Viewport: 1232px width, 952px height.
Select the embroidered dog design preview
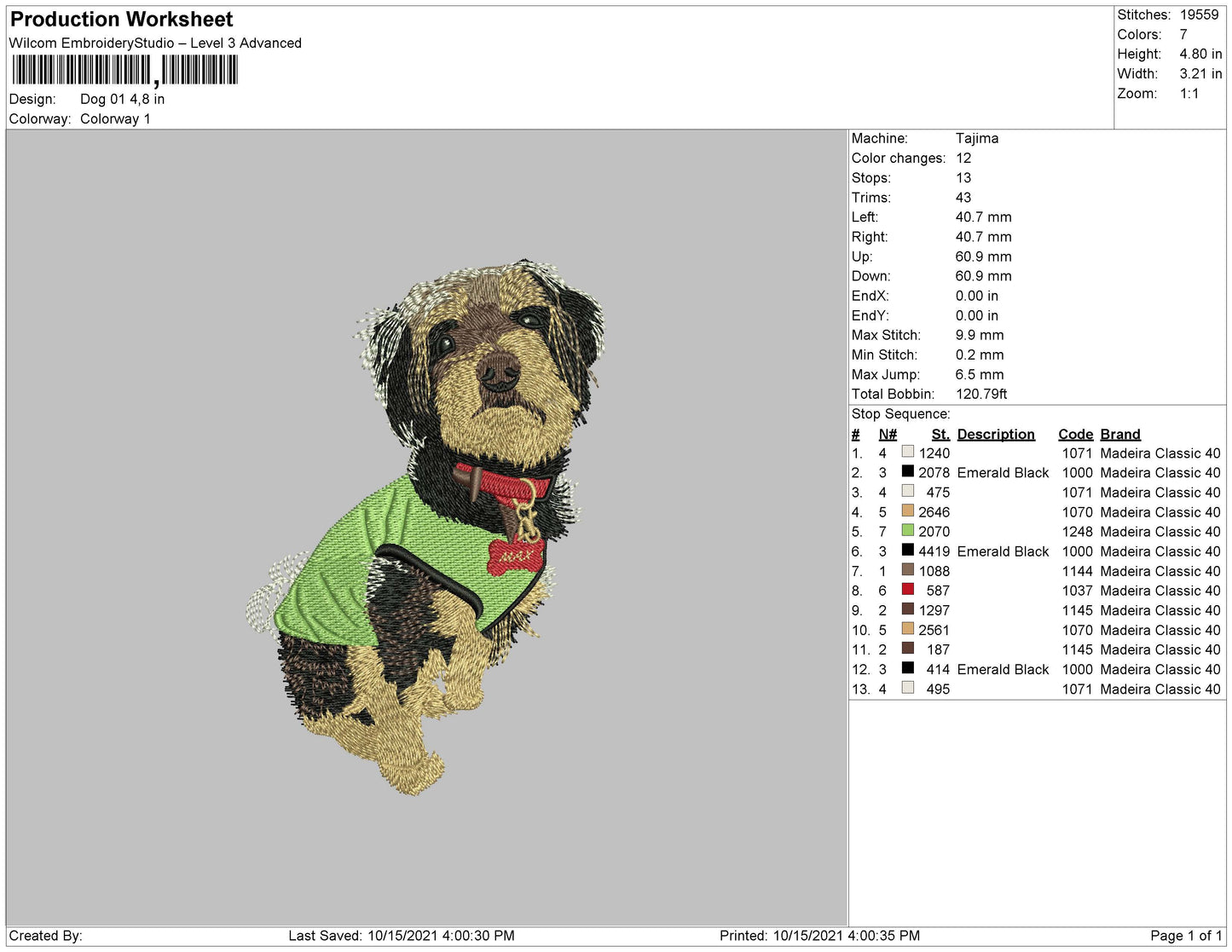coord(425,528)
